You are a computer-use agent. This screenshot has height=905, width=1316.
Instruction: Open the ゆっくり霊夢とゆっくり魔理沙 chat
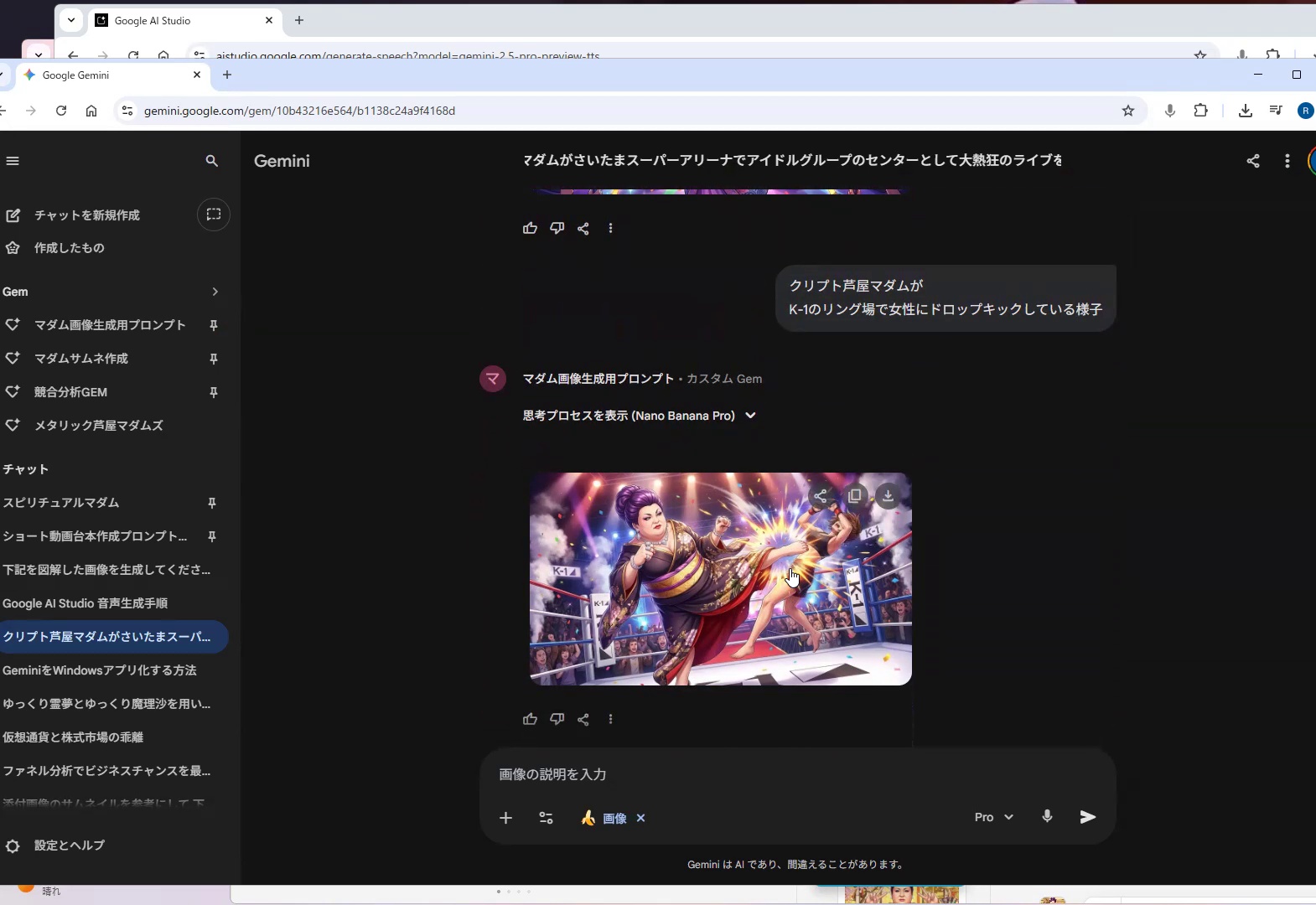pos(106,704)
